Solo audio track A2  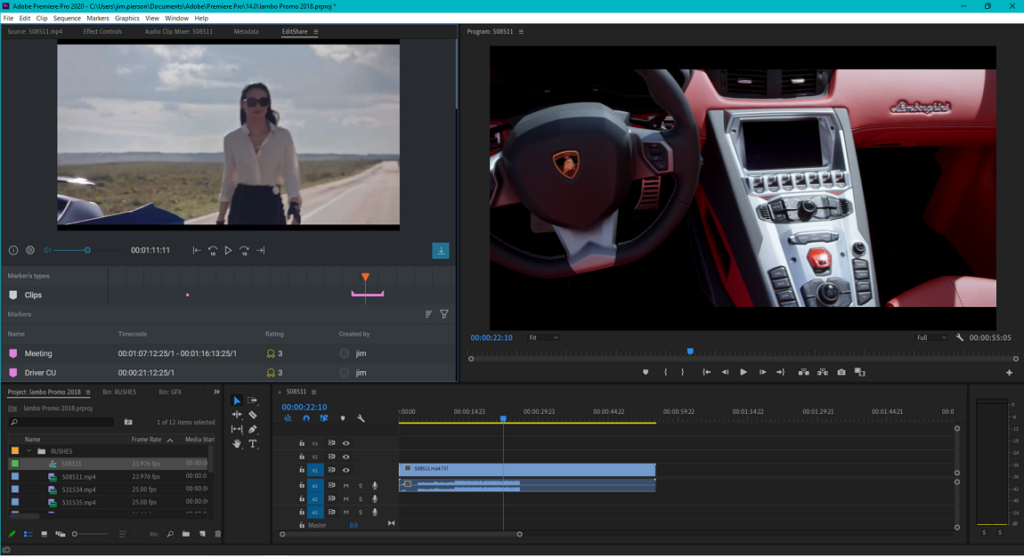click(360, 499)
